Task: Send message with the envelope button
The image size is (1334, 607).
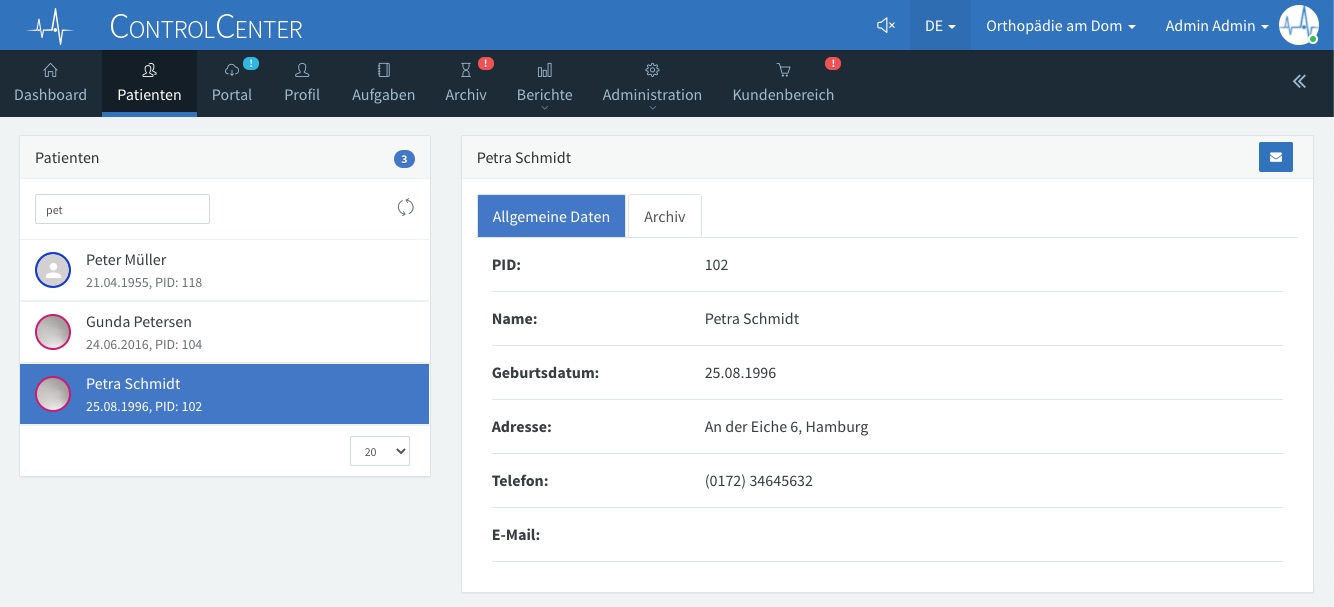Action: (x=1275, y=157)
